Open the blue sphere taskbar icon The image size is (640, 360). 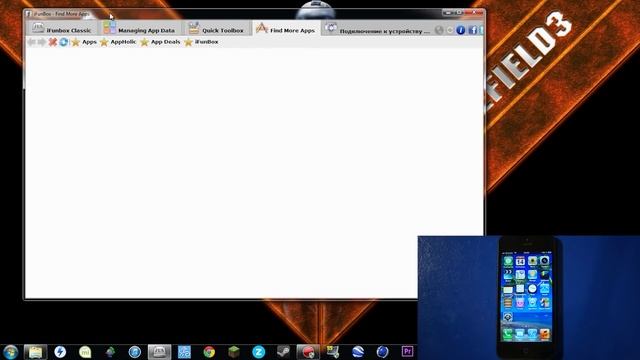382,352
